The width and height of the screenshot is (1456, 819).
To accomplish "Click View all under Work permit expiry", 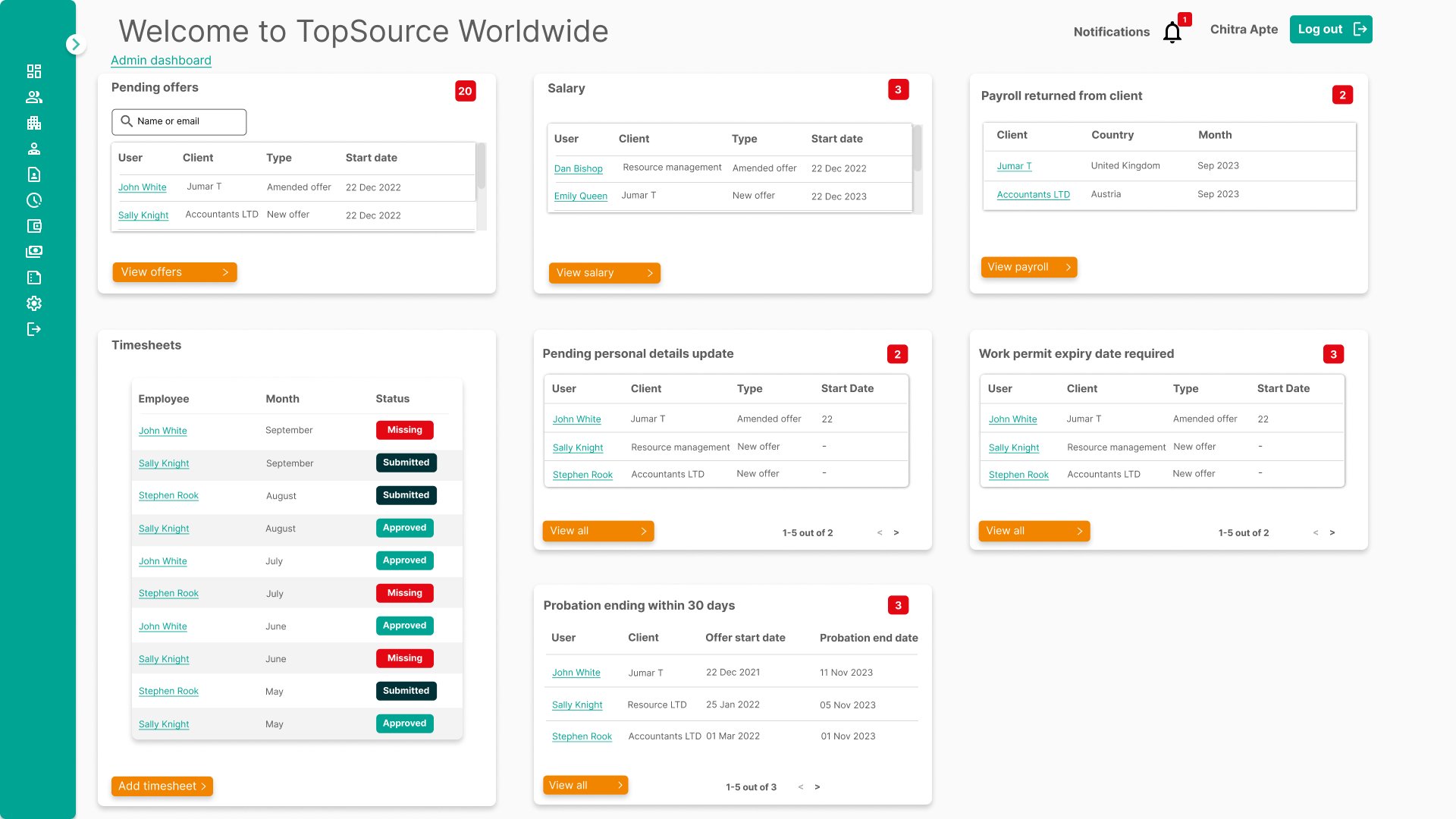I will (1034, 531).
